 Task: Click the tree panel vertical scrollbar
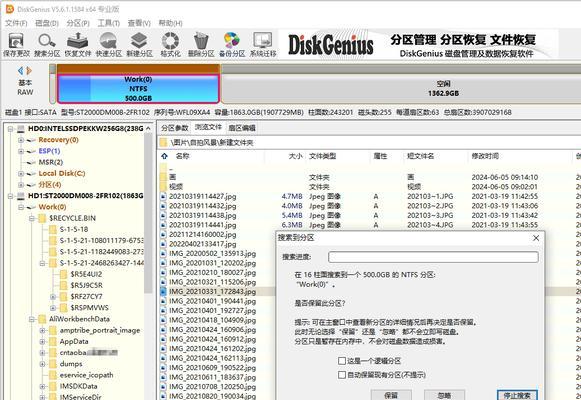(x=149, y=213)
